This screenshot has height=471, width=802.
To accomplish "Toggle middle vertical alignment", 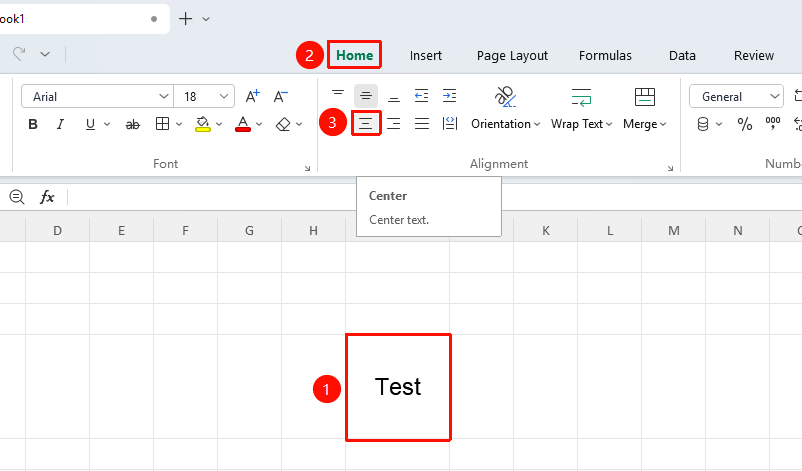I will point(366,96).
